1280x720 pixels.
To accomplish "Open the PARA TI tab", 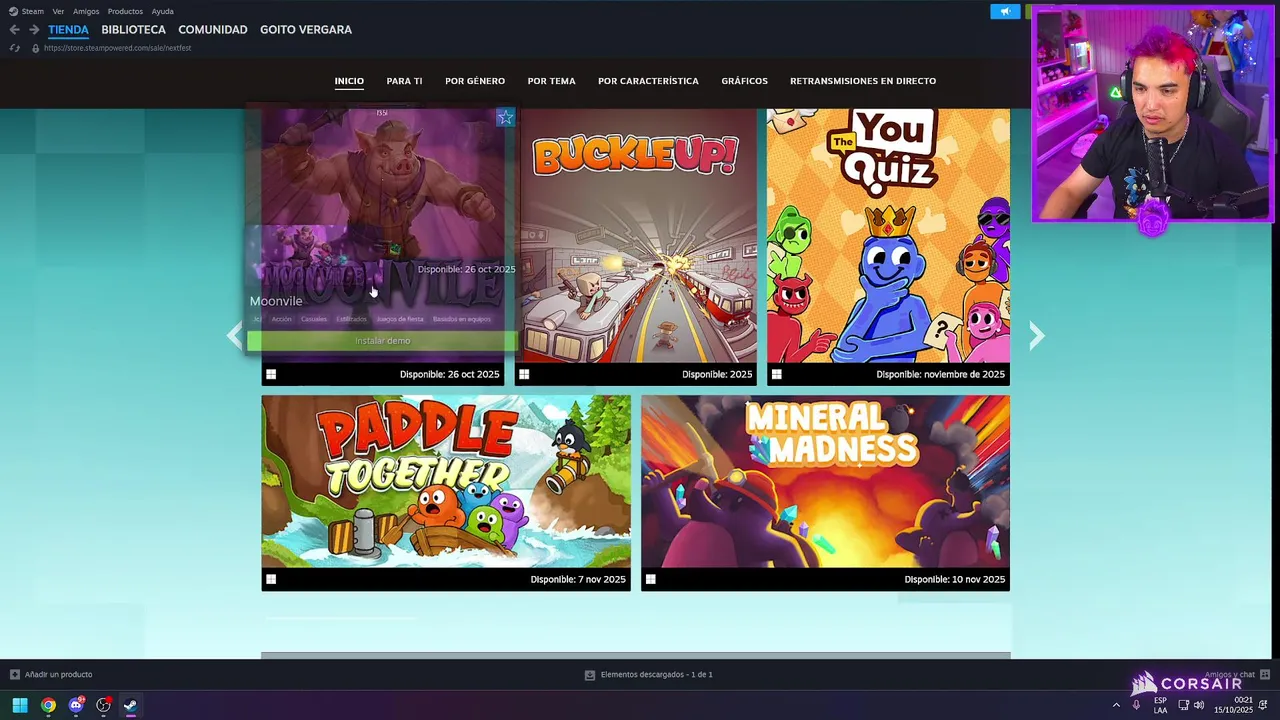I will click(404, 81).
